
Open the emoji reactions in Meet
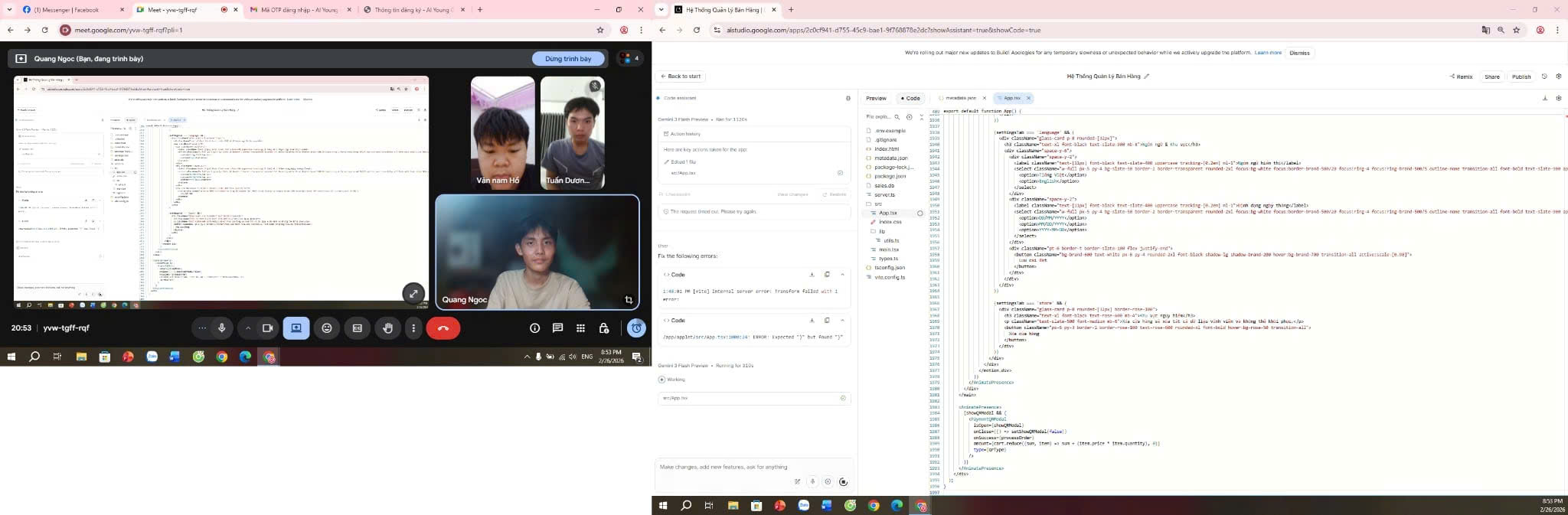[x=327, y=328]
